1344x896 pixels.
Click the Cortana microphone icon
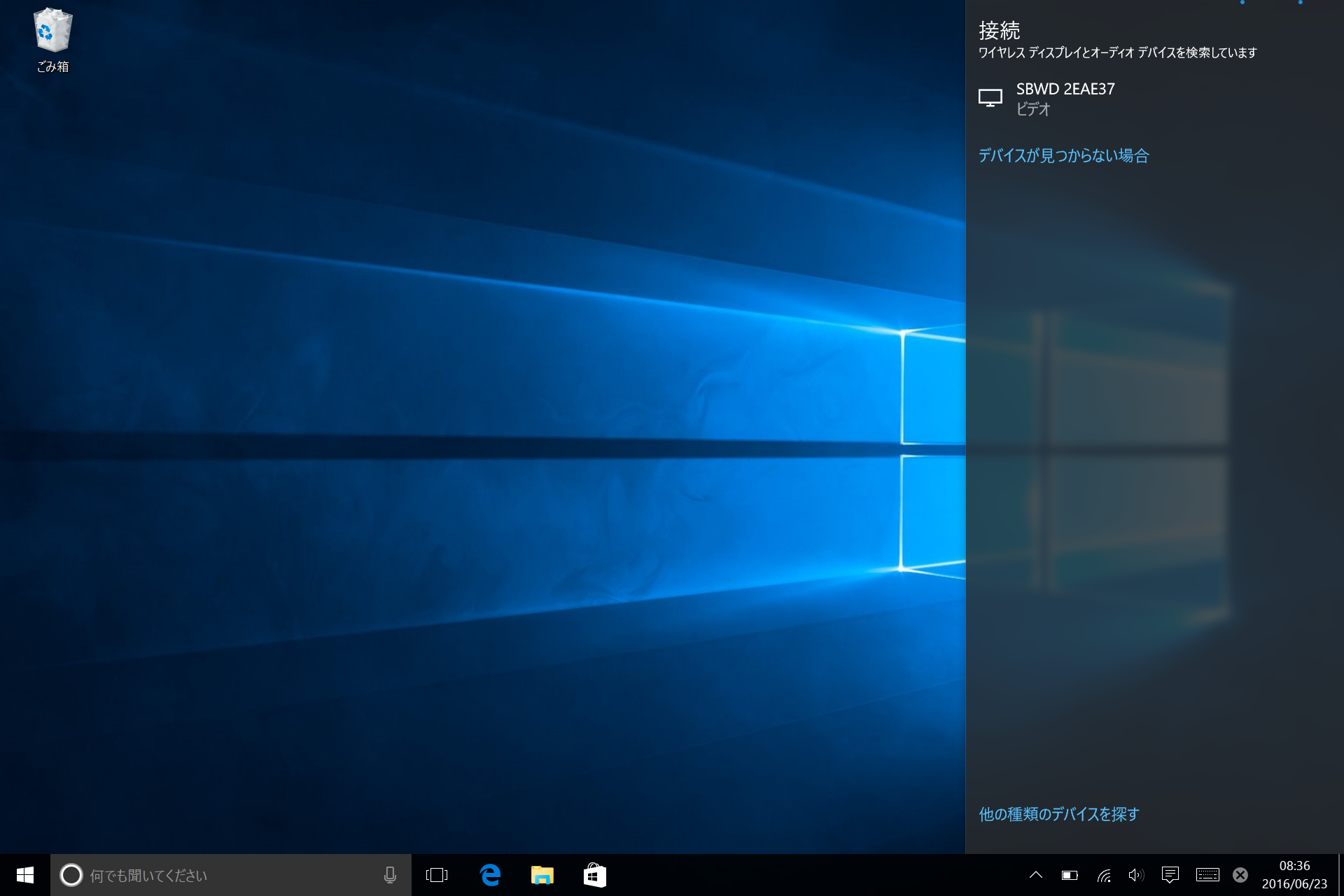pyautogui.click(x=390, y=875)
